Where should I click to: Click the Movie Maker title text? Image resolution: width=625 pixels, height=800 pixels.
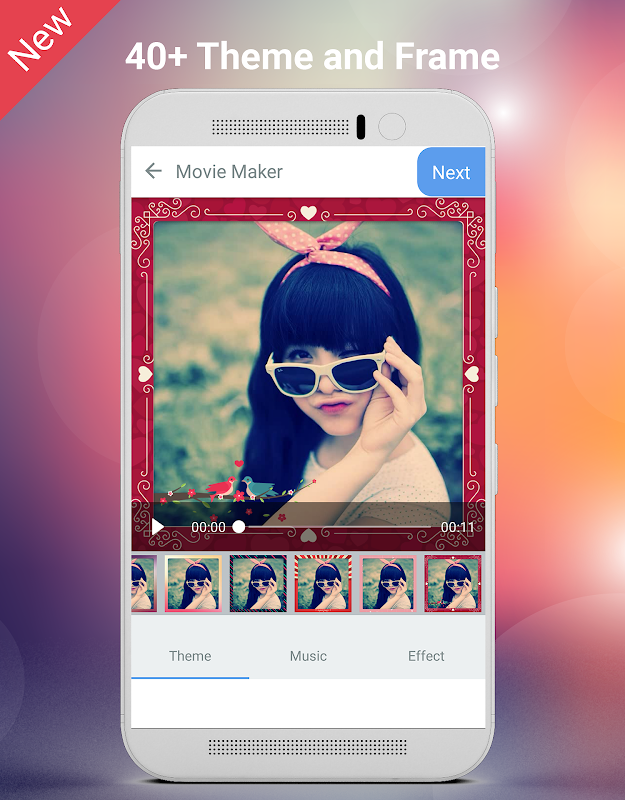pyautogui.click(x=229, y=171)
